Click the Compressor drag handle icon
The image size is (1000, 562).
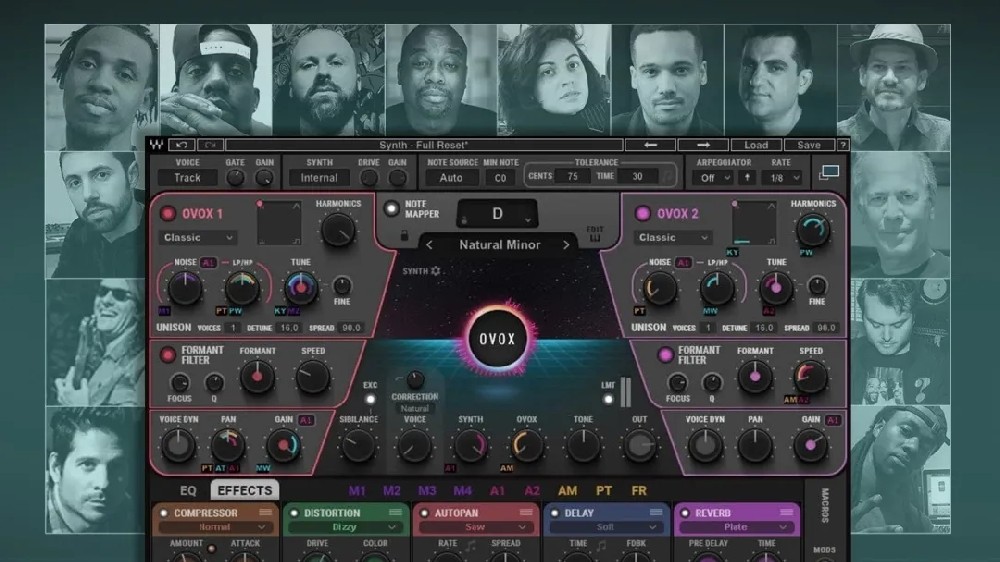pyautogui.click(x=265, y=512)
